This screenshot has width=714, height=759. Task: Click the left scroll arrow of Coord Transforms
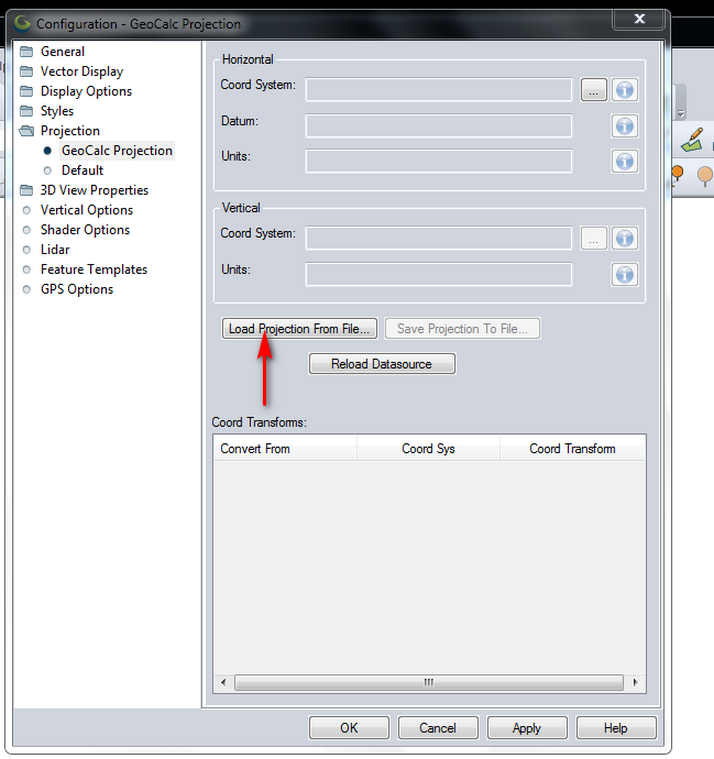[x=223, y=683]
